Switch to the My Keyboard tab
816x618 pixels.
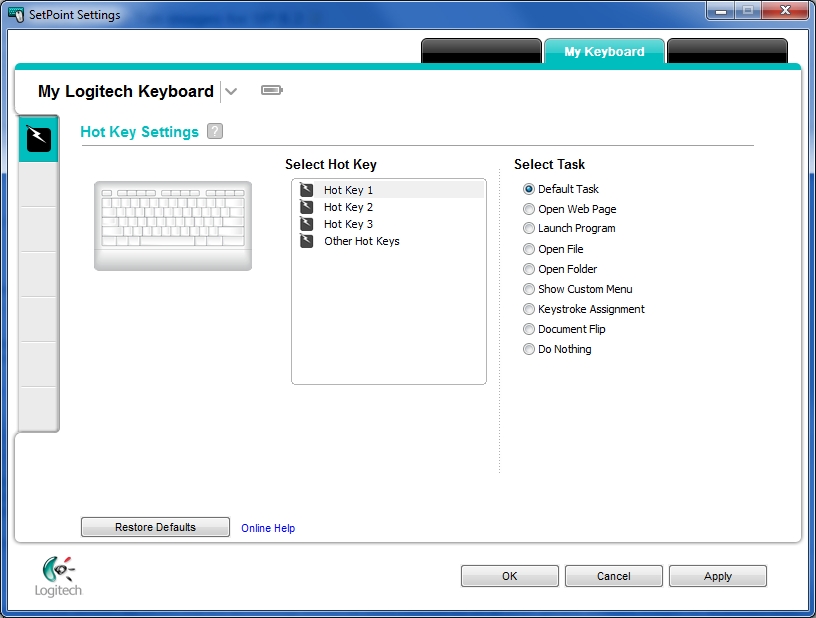[604, 51]
